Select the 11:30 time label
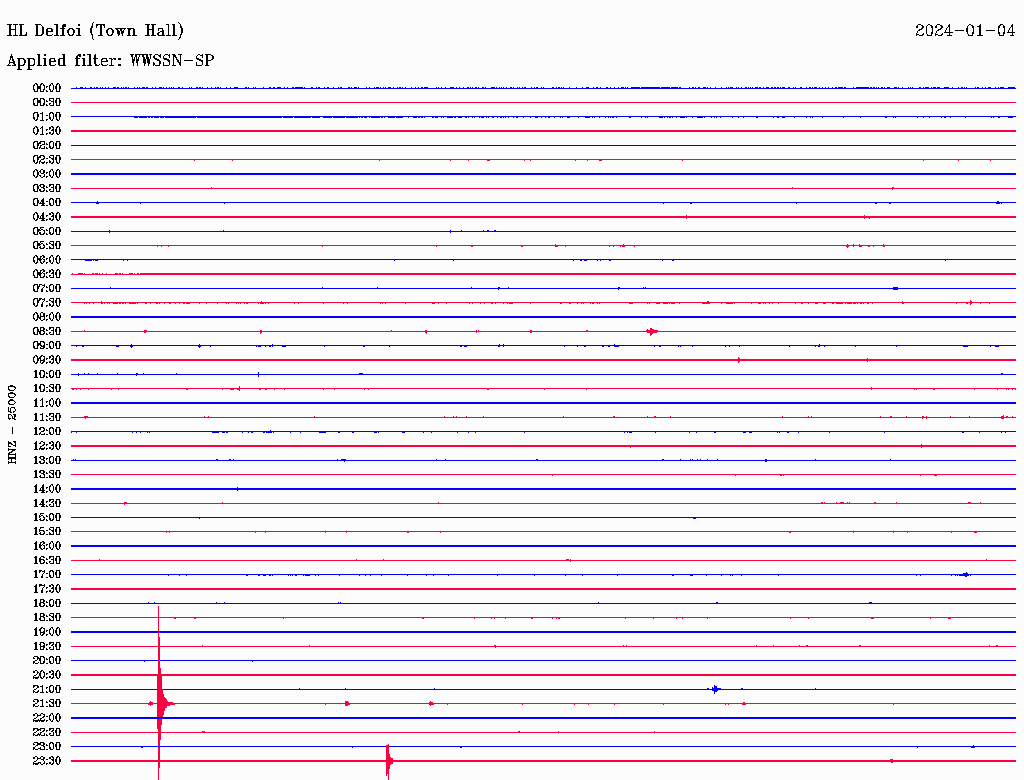Image resolution: width=1024 pixels, height=780 pixels. 47,417
